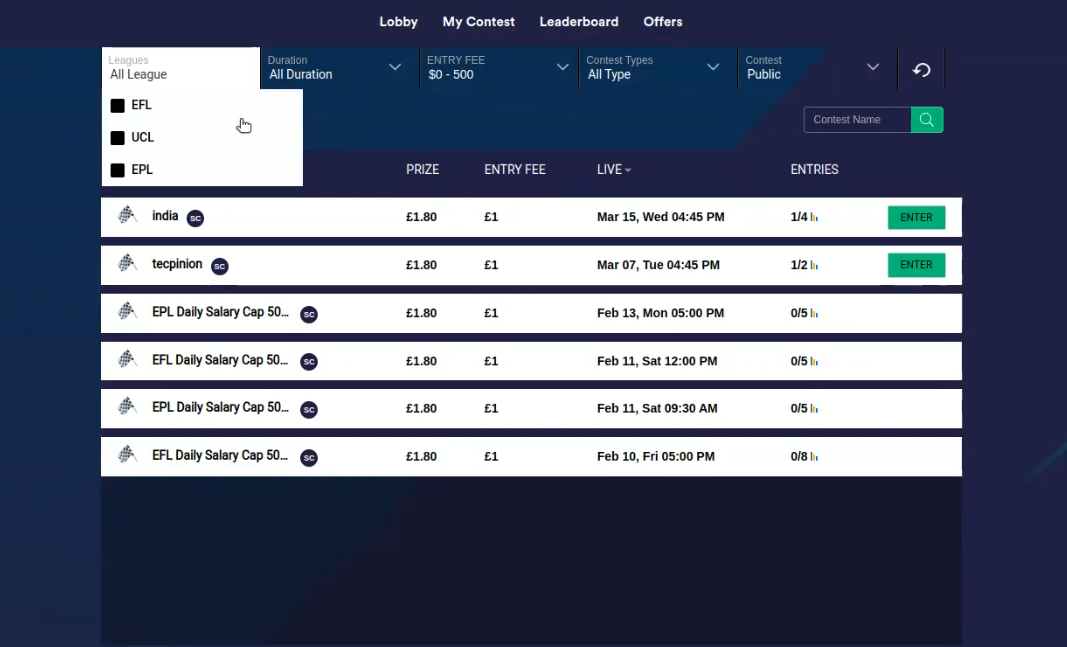Click the trophy icon on EPL Daily Salary Cap row
Image resolution: width=1067 pixels, height=647 pixels.
[x=127, y=312]
